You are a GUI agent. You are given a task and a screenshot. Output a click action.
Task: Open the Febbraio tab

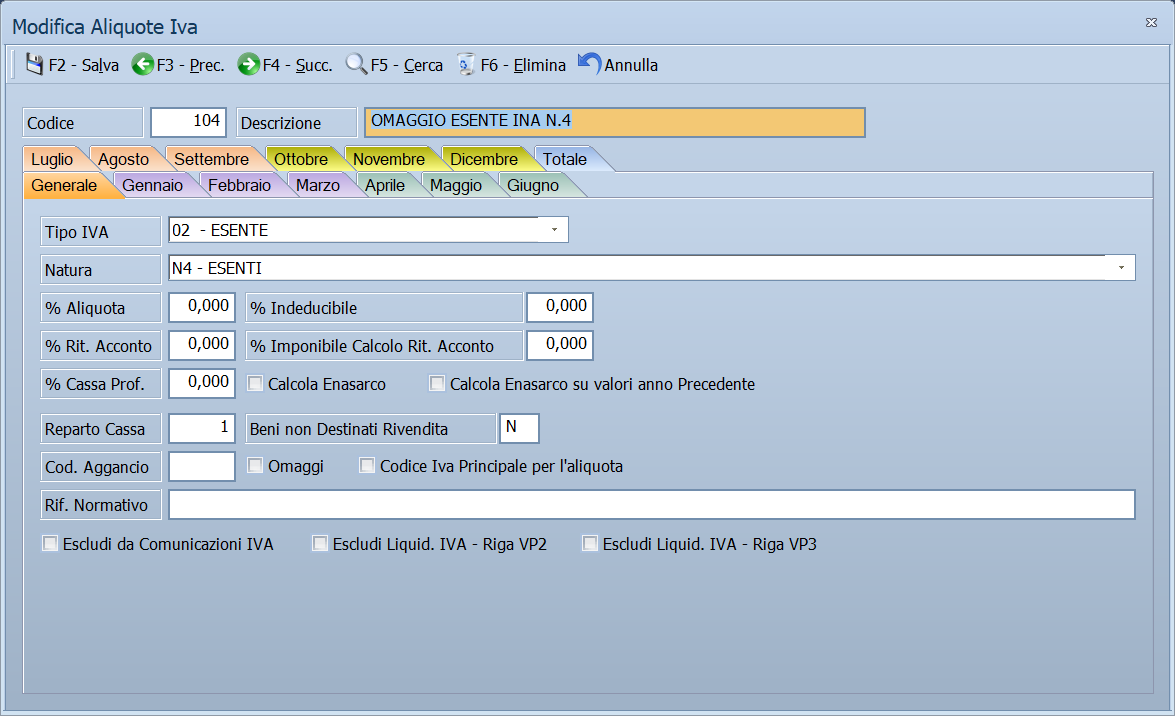coord(240,185)
